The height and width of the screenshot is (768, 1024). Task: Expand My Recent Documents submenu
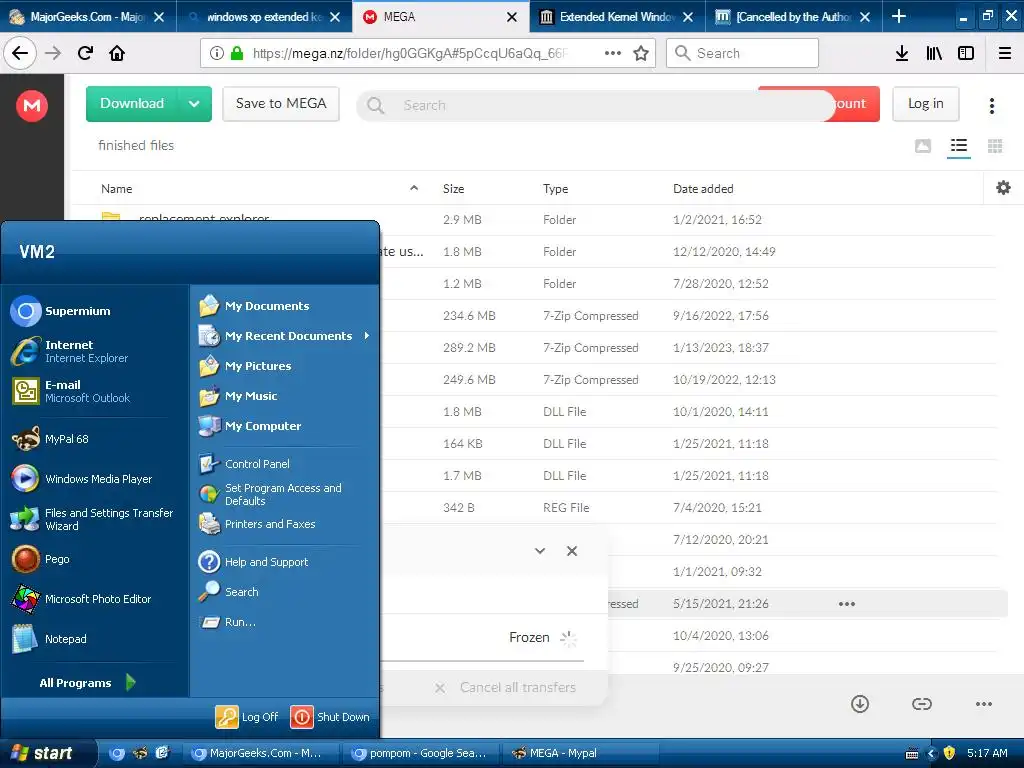click(x=285, y=336)
